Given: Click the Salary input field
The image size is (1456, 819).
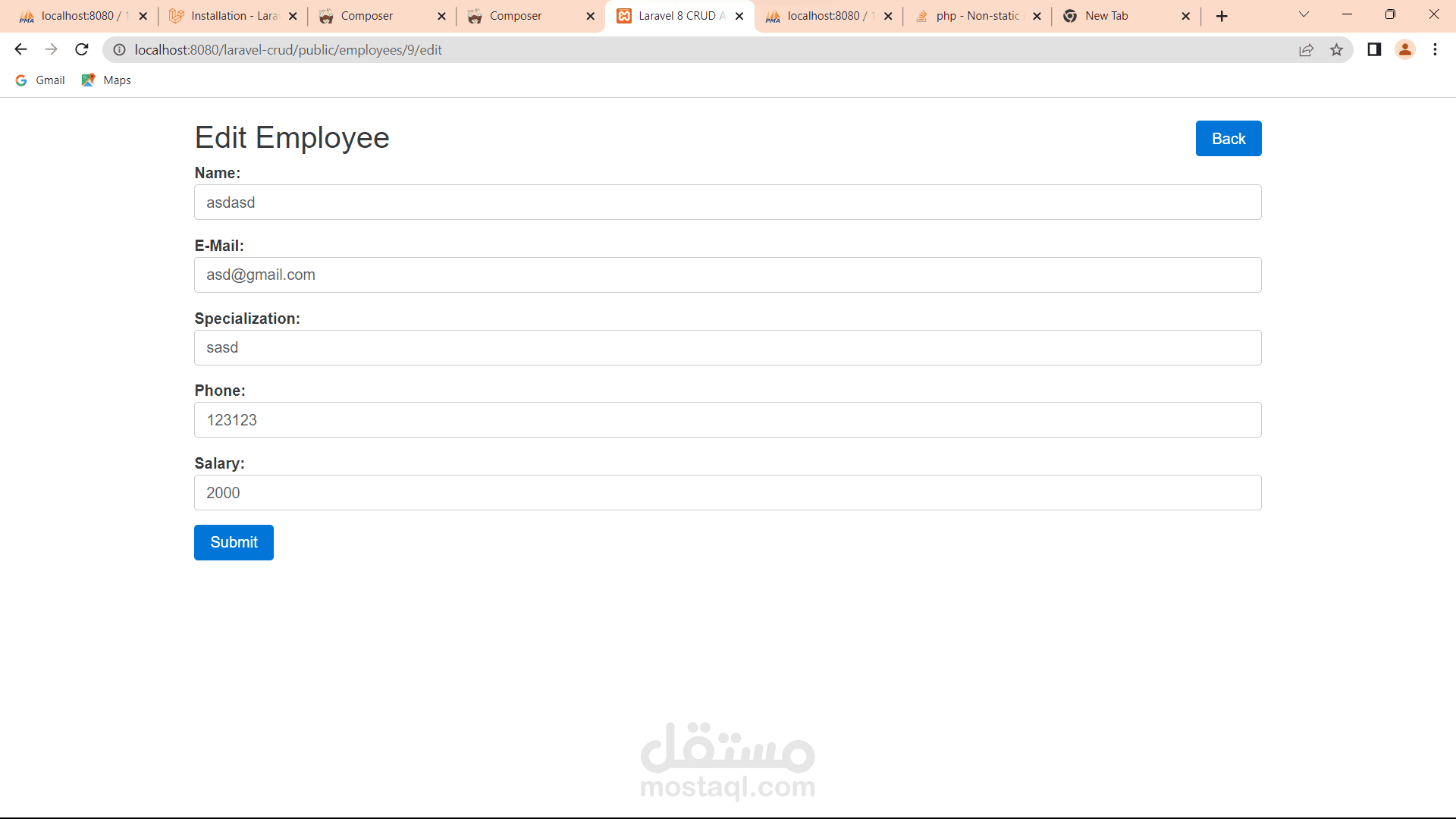Looking at the screenshot, I should (x=727, y=493).
